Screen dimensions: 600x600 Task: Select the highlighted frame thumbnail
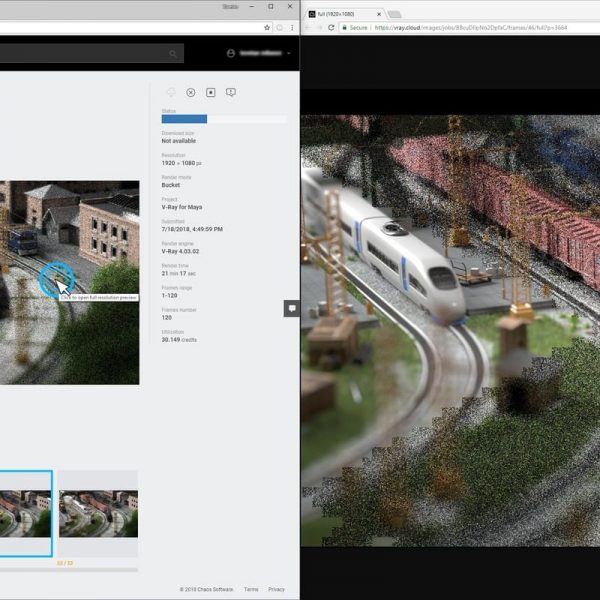tap(25, 512)
